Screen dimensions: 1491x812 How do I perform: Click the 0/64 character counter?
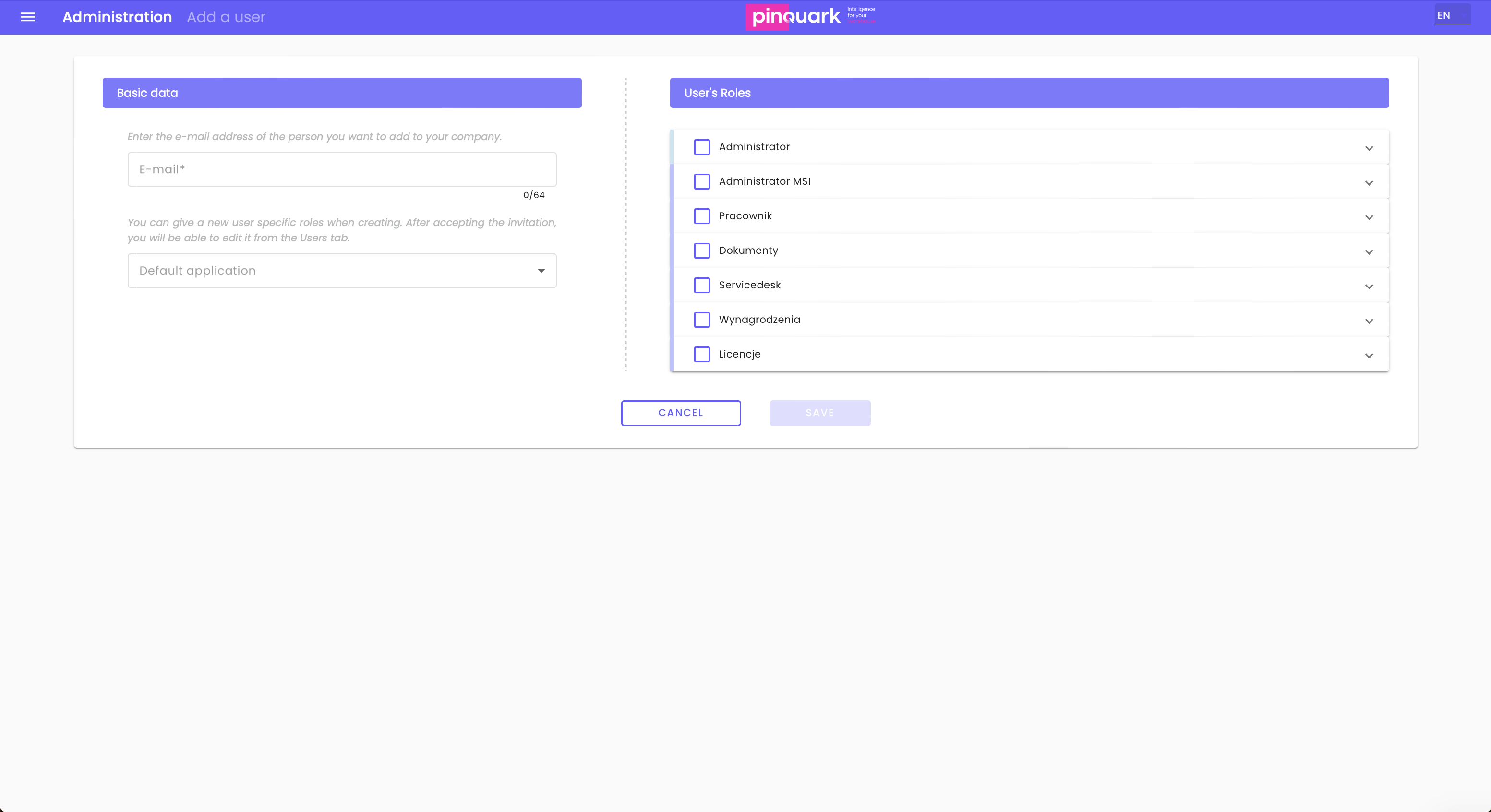(x=534, y=195)
